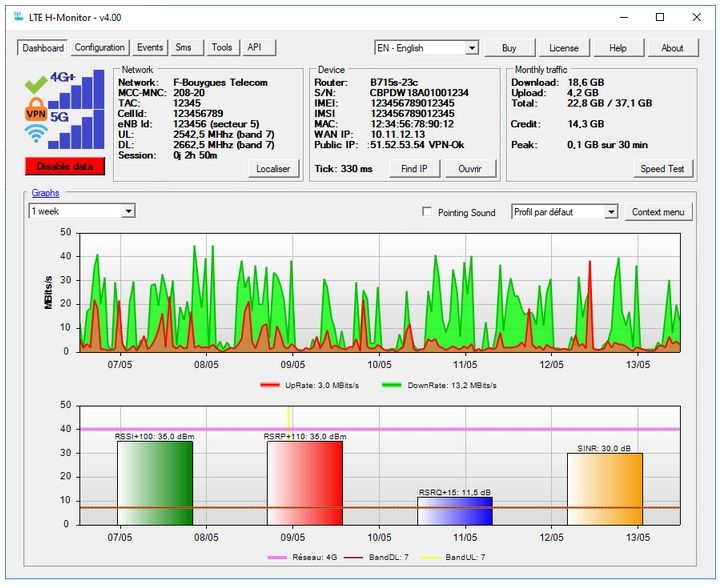Open the EN - English language dropdown
This screenshot has height=587, width=725.
(426, 48)
